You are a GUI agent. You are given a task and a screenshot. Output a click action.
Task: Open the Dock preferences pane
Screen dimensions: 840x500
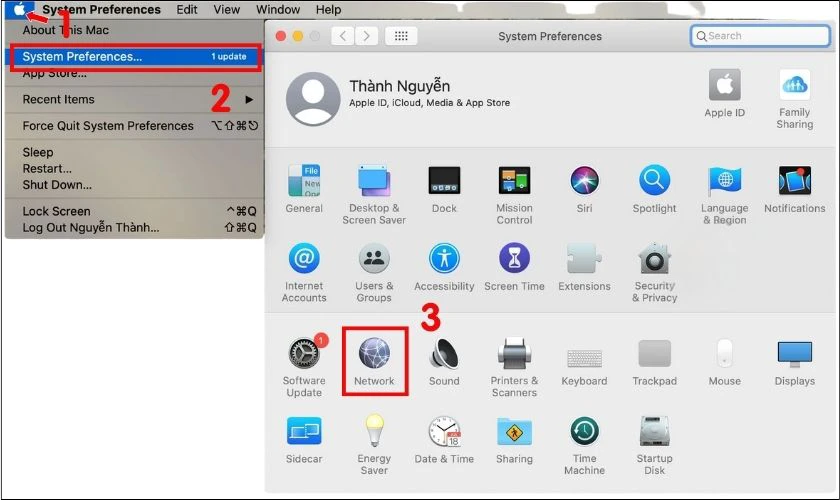[444, 189]
